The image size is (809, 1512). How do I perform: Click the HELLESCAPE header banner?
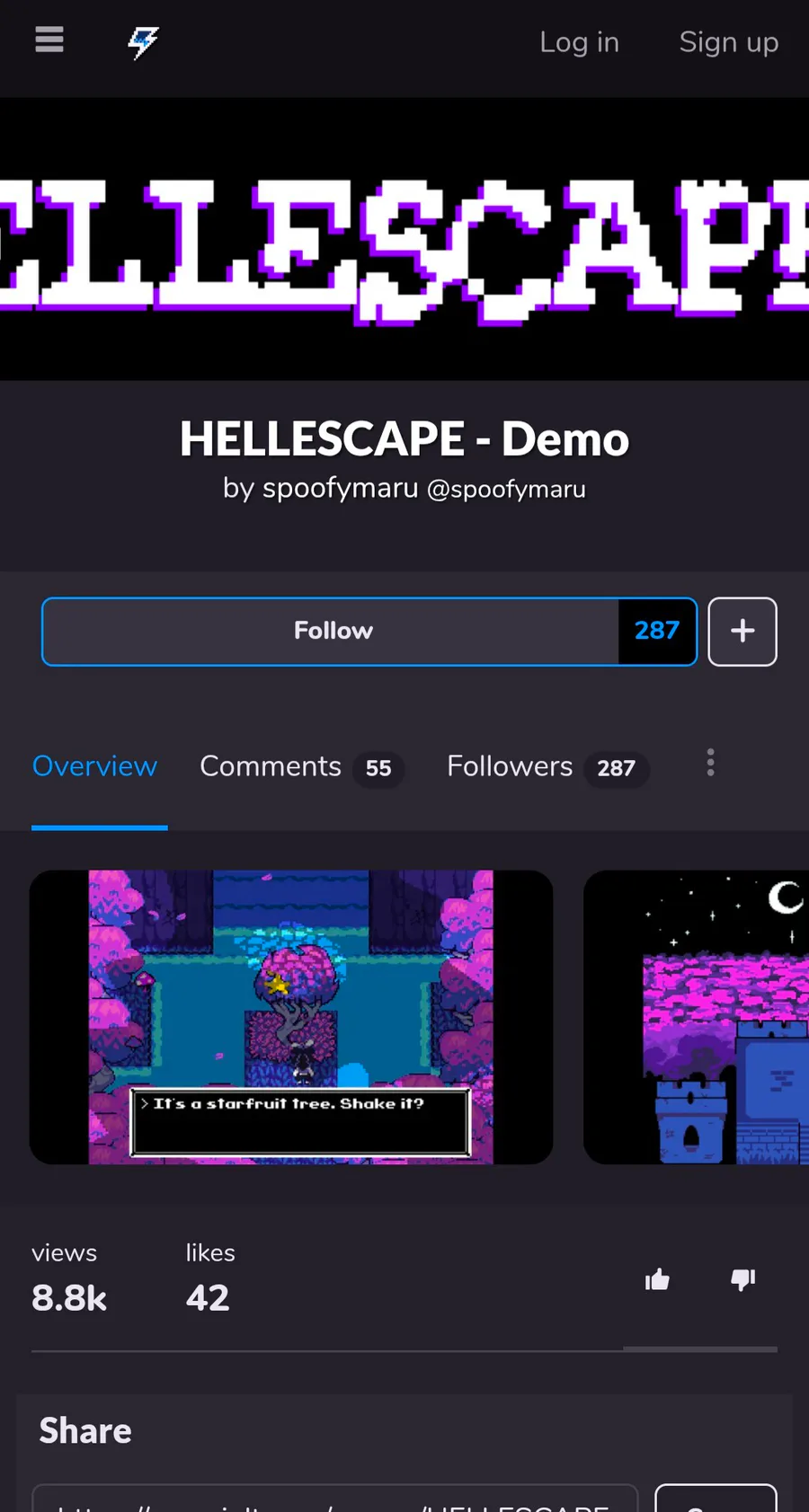(x=404, y=239)
